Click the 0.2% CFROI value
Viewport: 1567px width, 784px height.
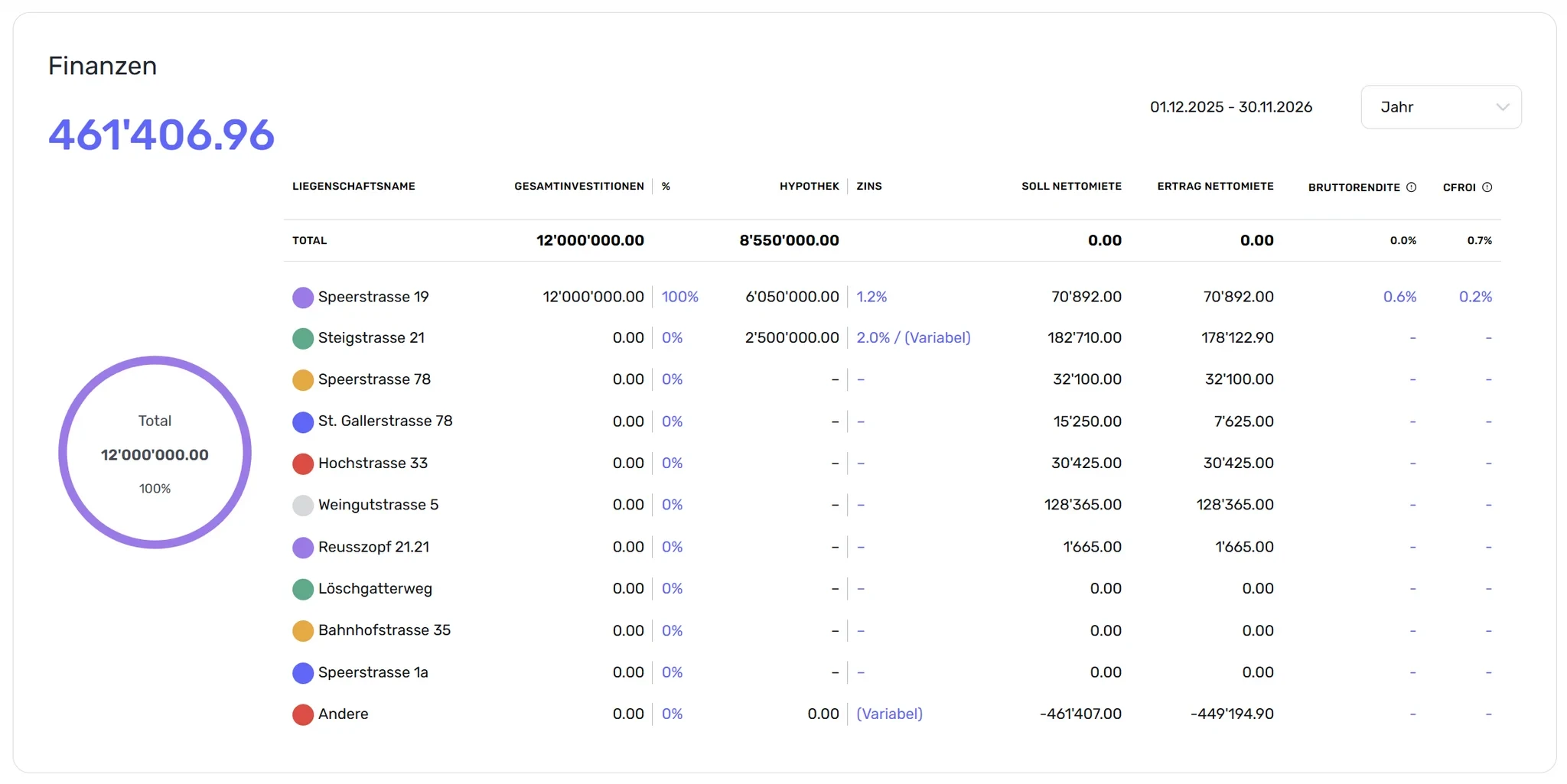tap(1475, 297)
